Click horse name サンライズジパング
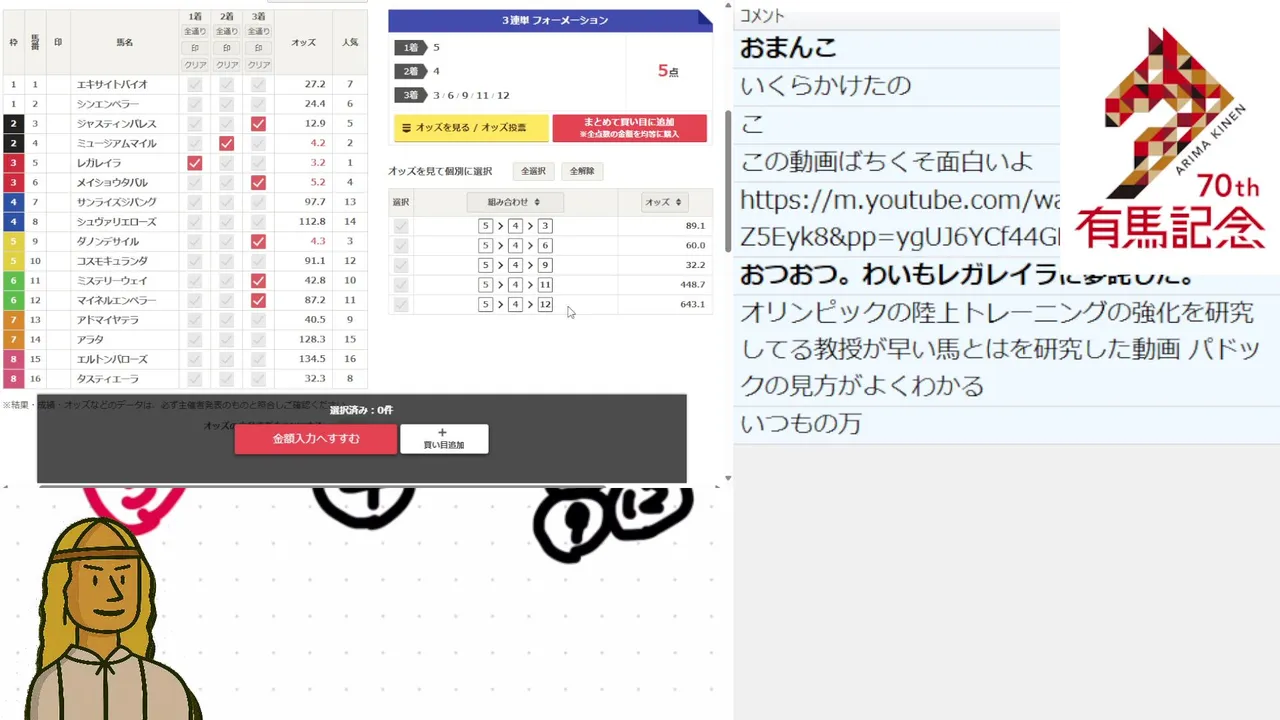The width and height of the screenshot is (1280, 720). (x=117, y=202)
